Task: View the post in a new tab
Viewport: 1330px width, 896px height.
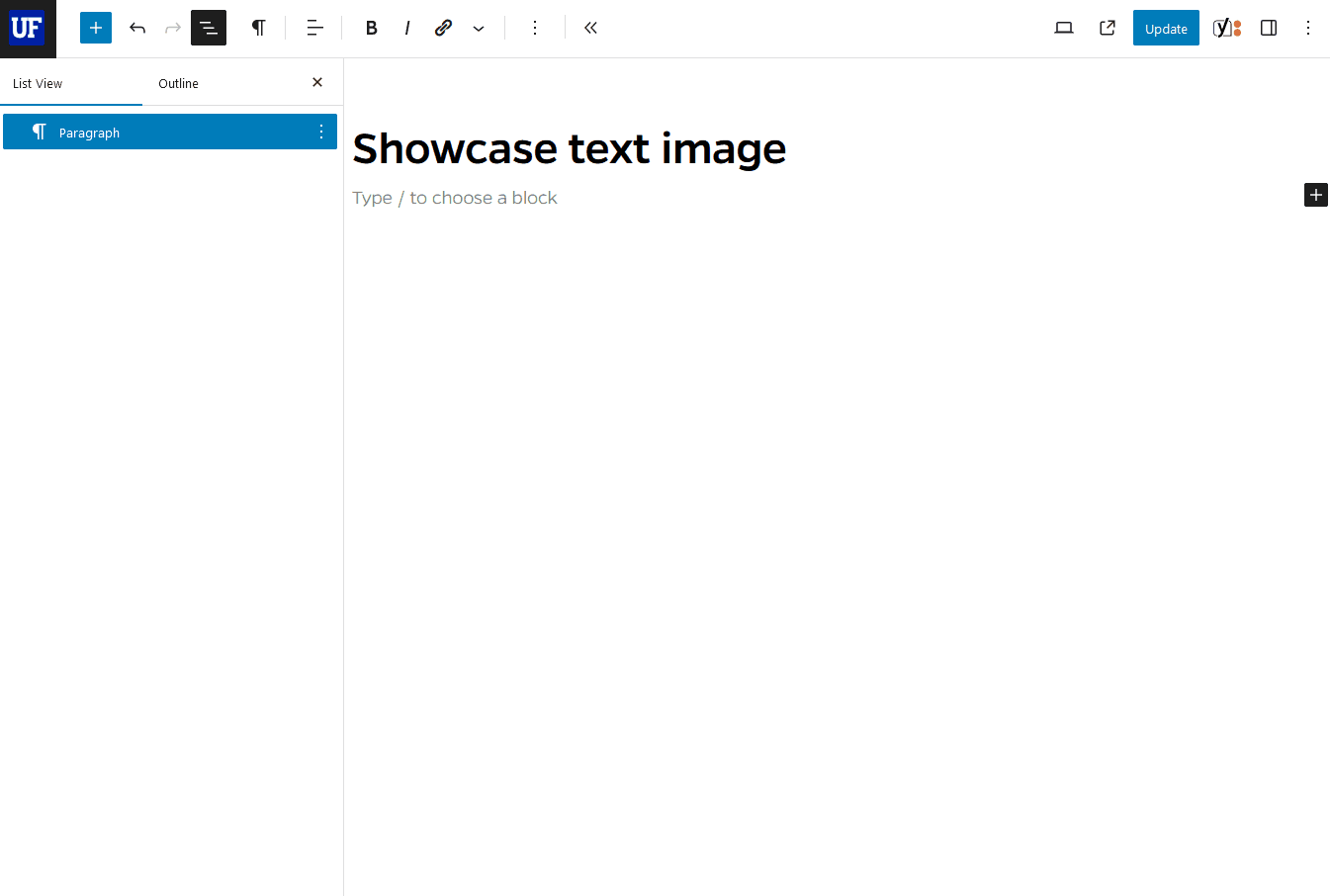Action: 1107,28
